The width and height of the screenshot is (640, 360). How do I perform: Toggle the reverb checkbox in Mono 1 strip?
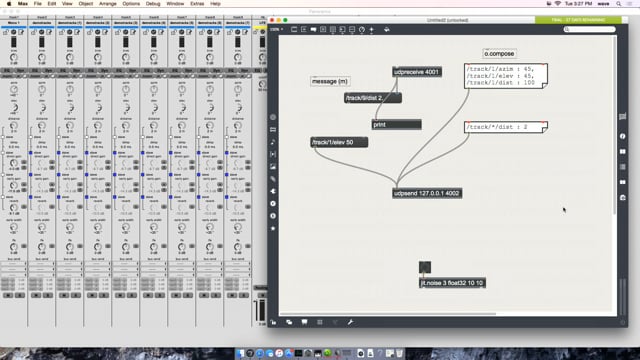click(3, 197)
